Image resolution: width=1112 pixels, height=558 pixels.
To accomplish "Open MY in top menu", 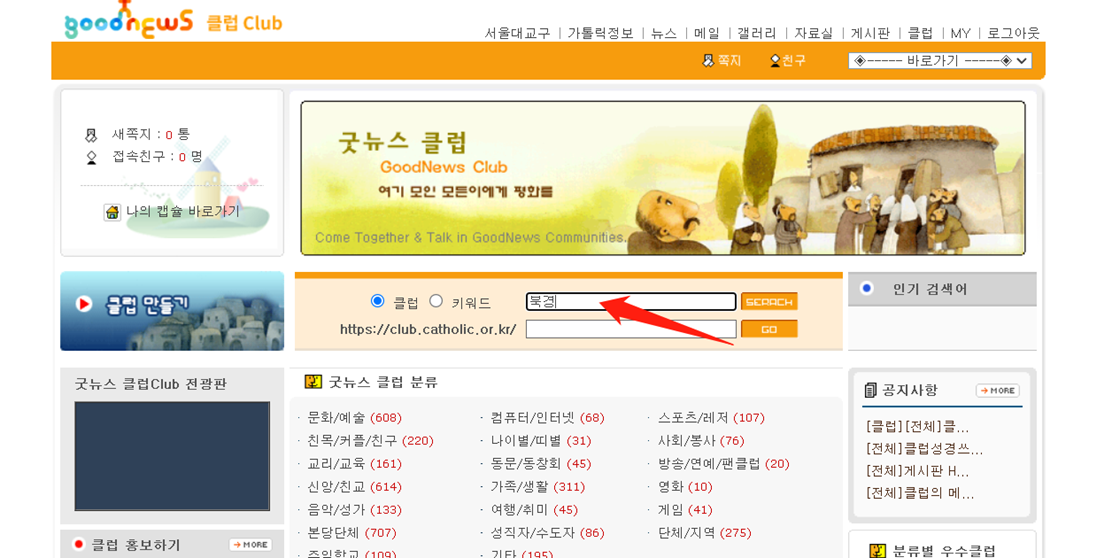I will pyautogui.click(x=960, y=33).
